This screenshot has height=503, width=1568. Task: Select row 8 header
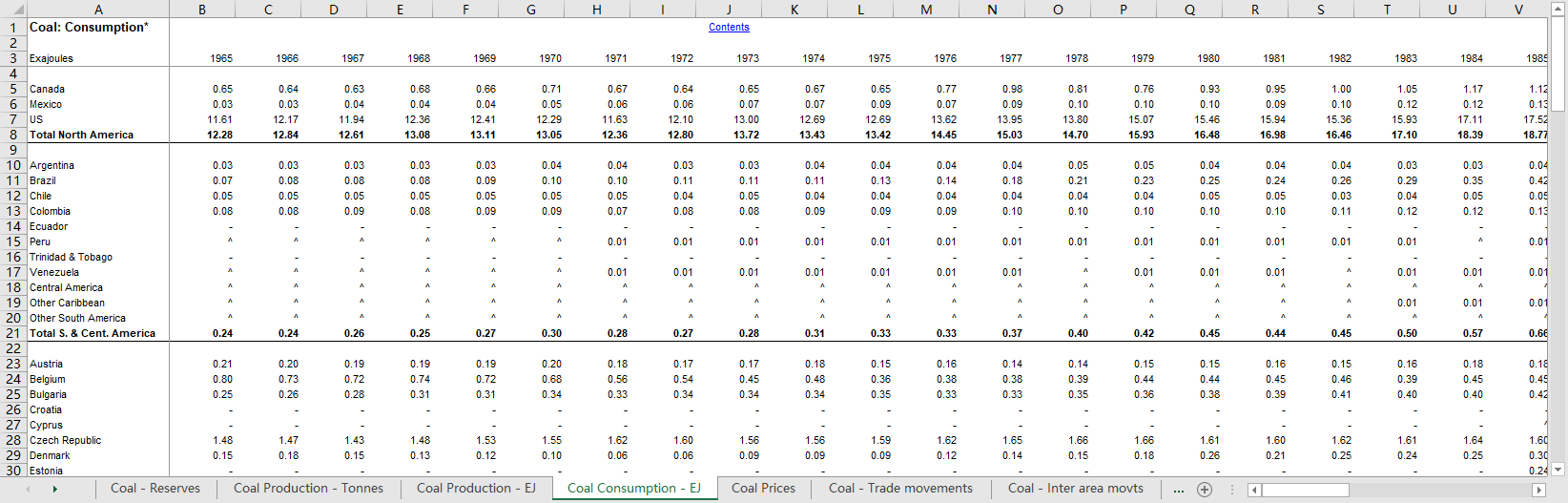pos(13,135)
